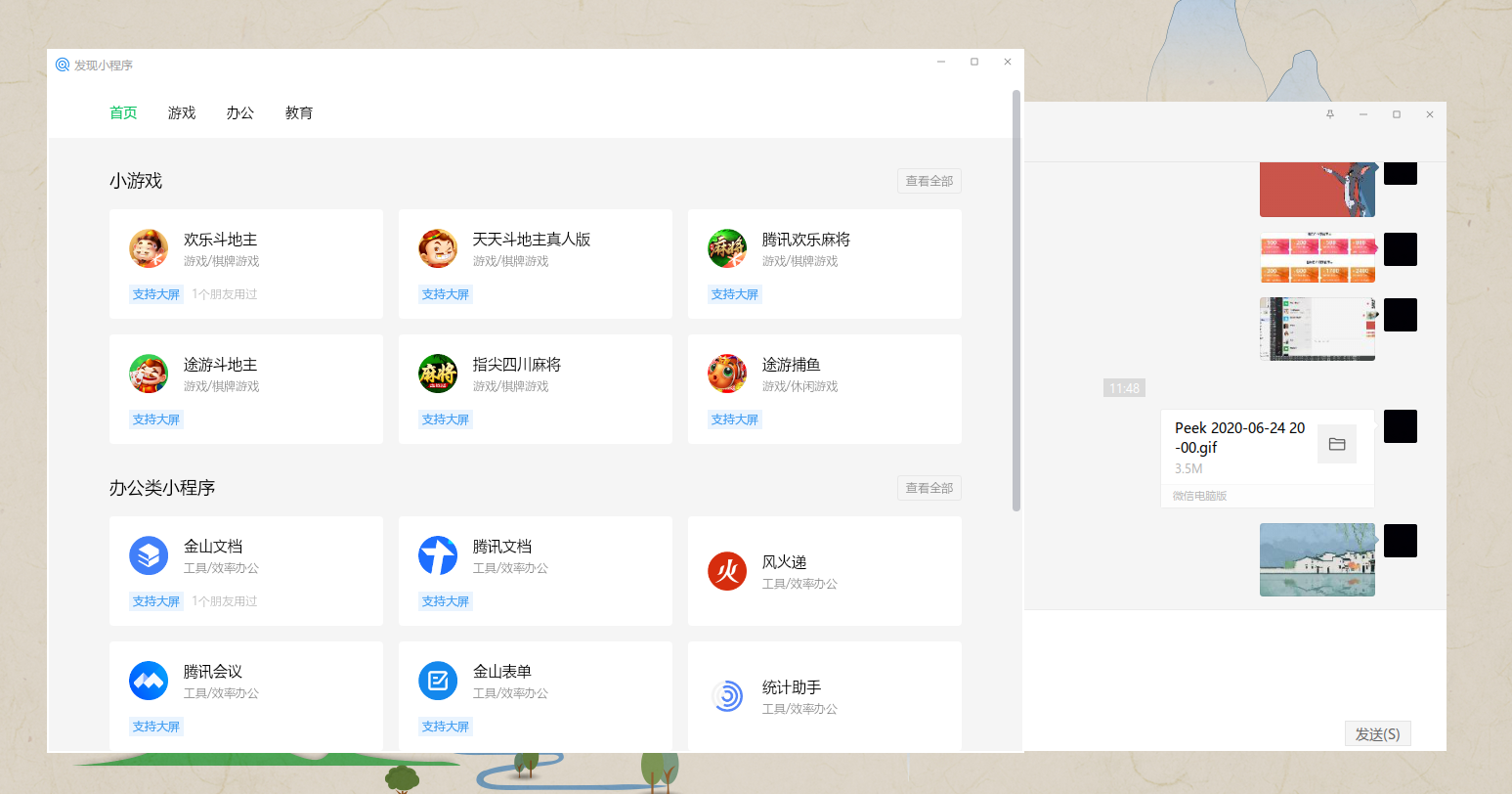The width and height of the screenshot is (1512, 794).
Task: Open the 金山表单 form icon
Action: tap(438, 681)
